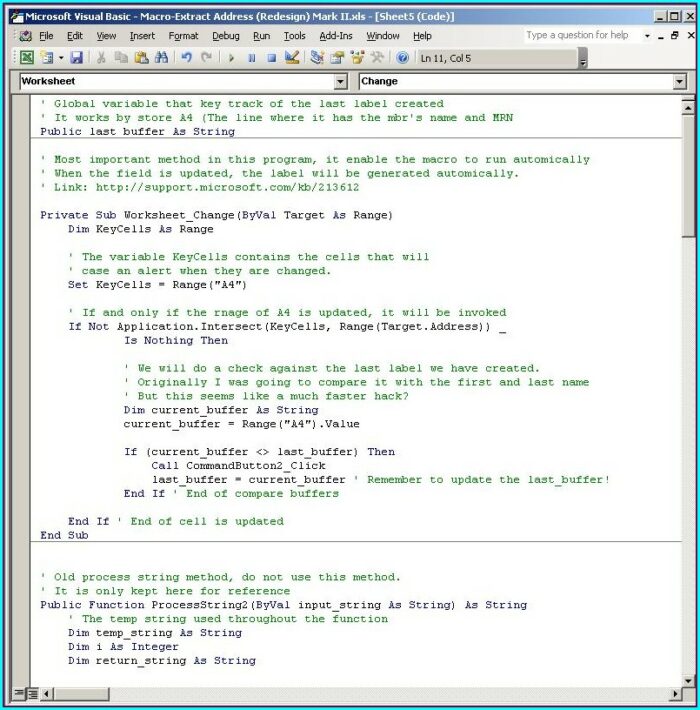The image size is (700, 710).
Task: Click the Undo arrow icon
Action: (186, 58)
